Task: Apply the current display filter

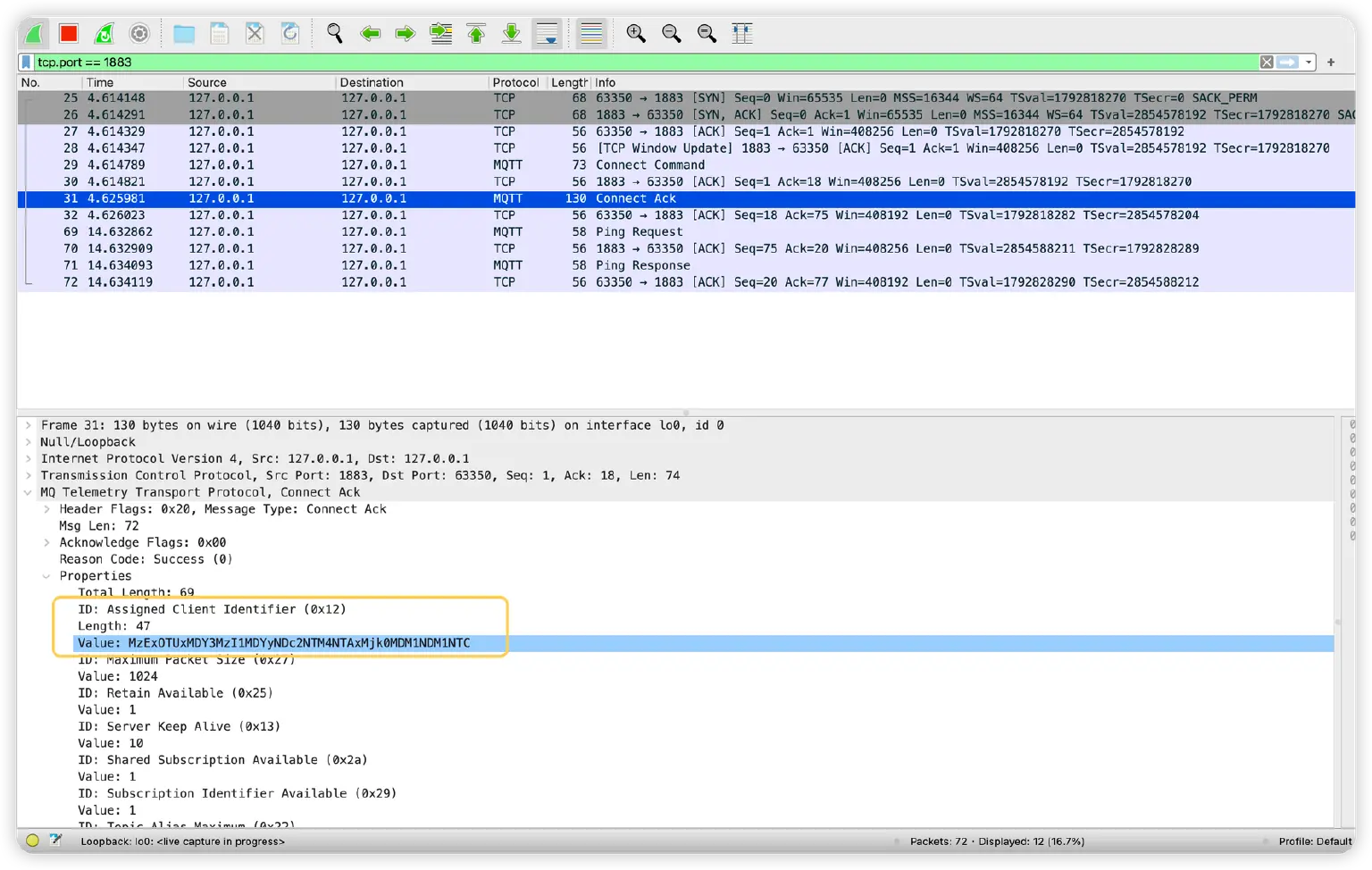Action: (1286, 62)
